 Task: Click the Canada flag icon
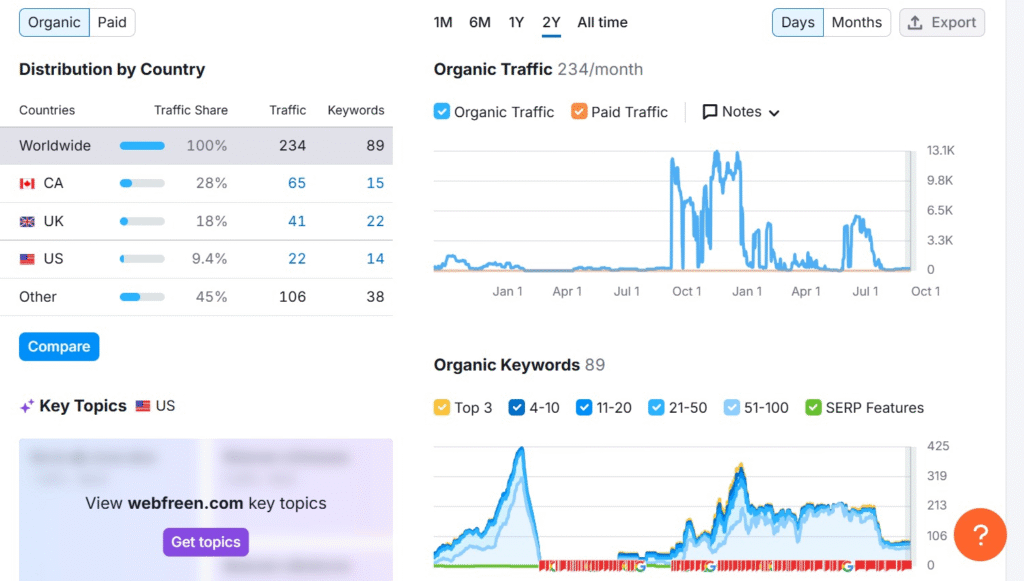click(x=27, y=184)
